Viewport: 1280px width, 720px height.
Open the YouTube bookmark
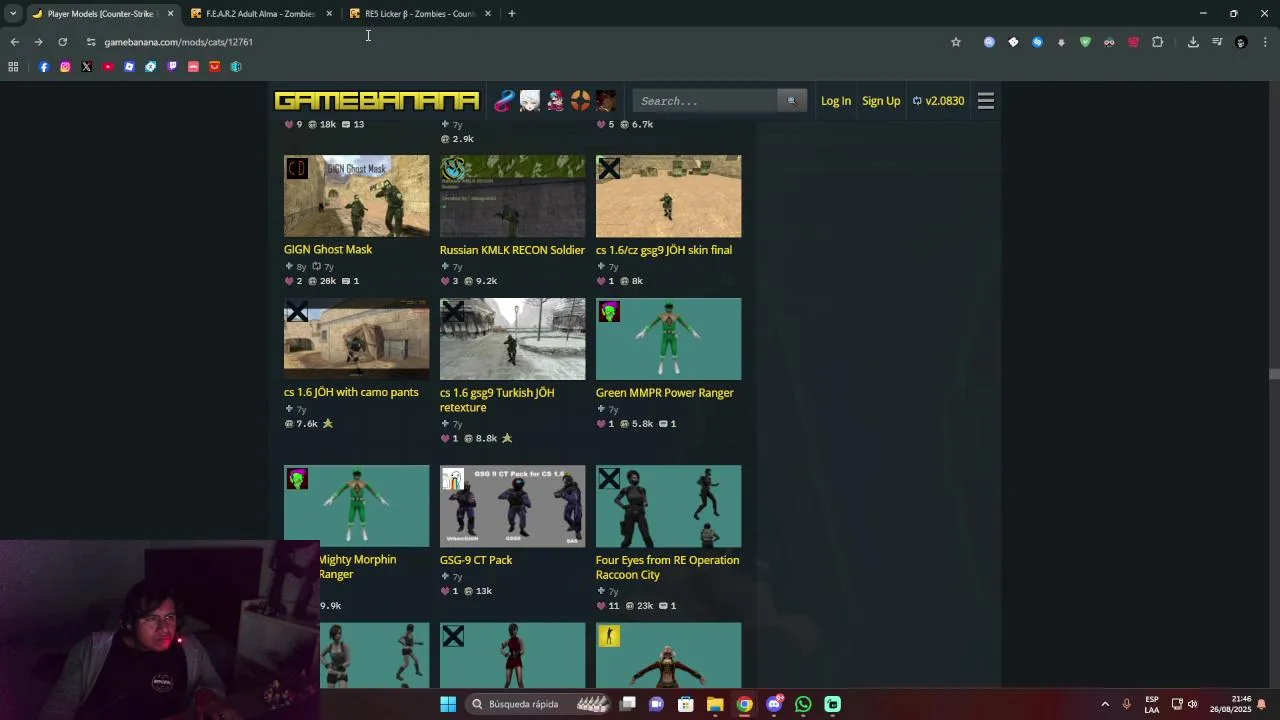click(x=108, y=67)
